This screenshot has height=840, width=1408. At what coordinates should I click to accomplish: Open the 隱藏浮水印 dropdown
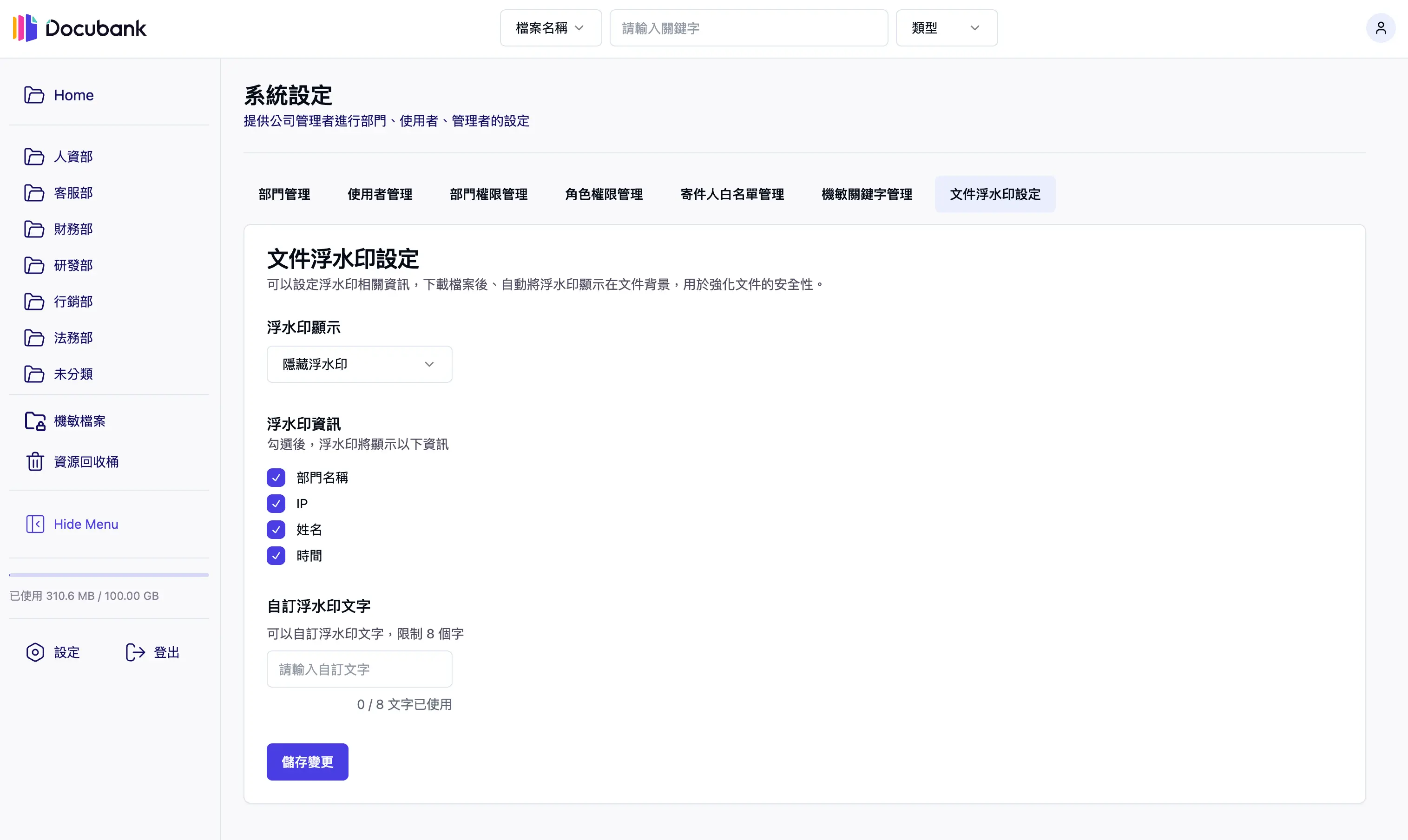tap(359, 364)
